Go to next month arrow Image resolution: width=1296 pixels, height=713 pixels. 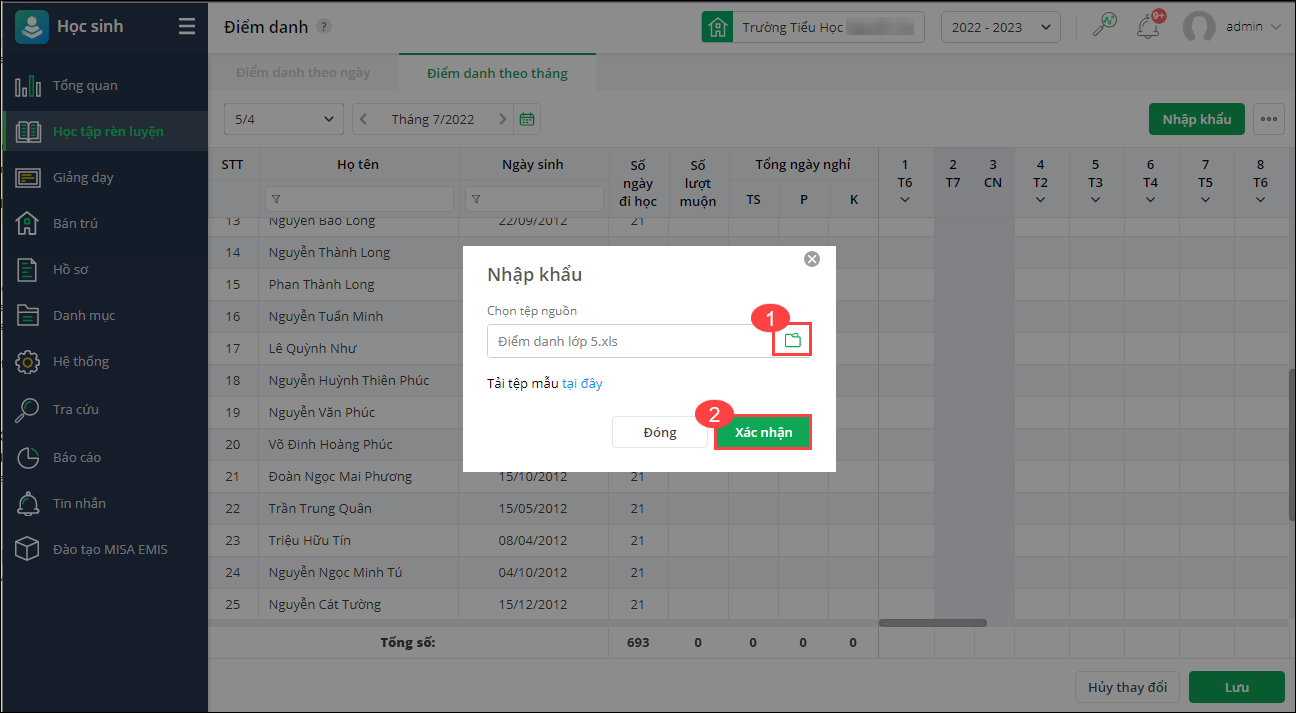502,119
